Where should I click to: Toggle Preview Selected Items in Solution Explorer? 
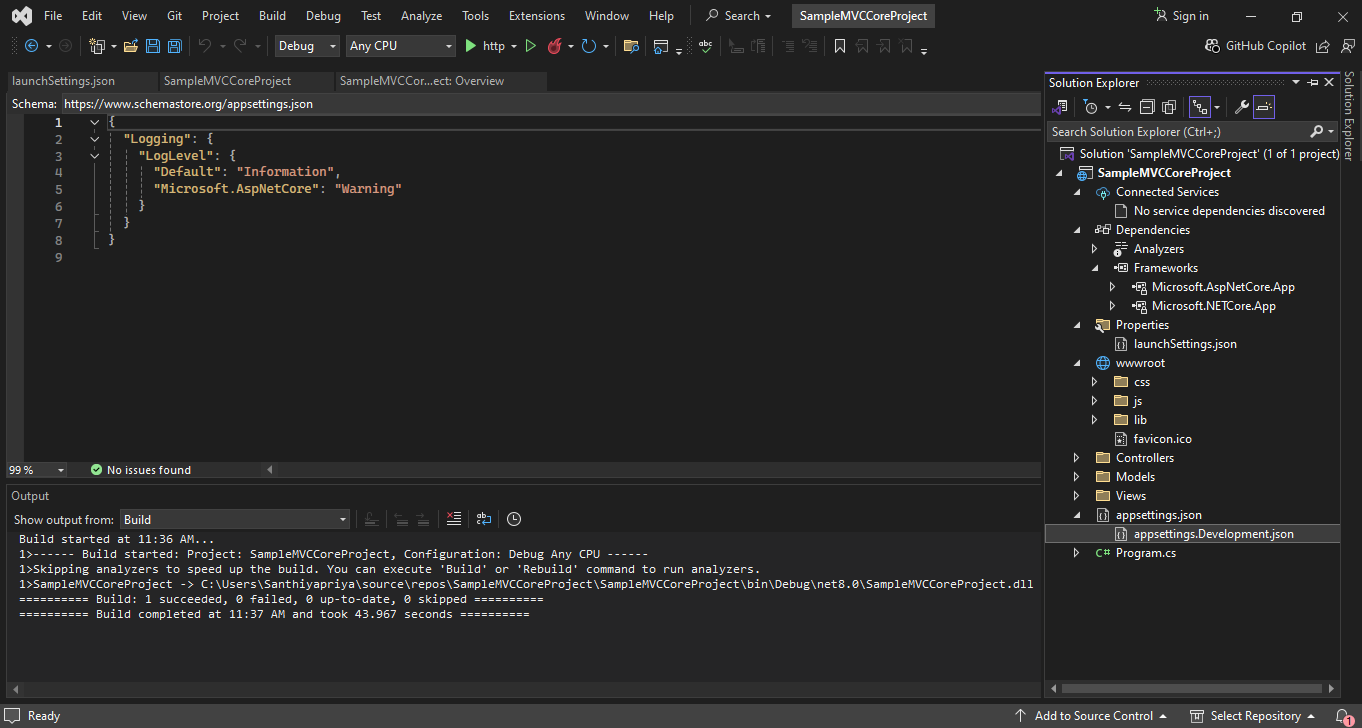[x=1264, y=107]
